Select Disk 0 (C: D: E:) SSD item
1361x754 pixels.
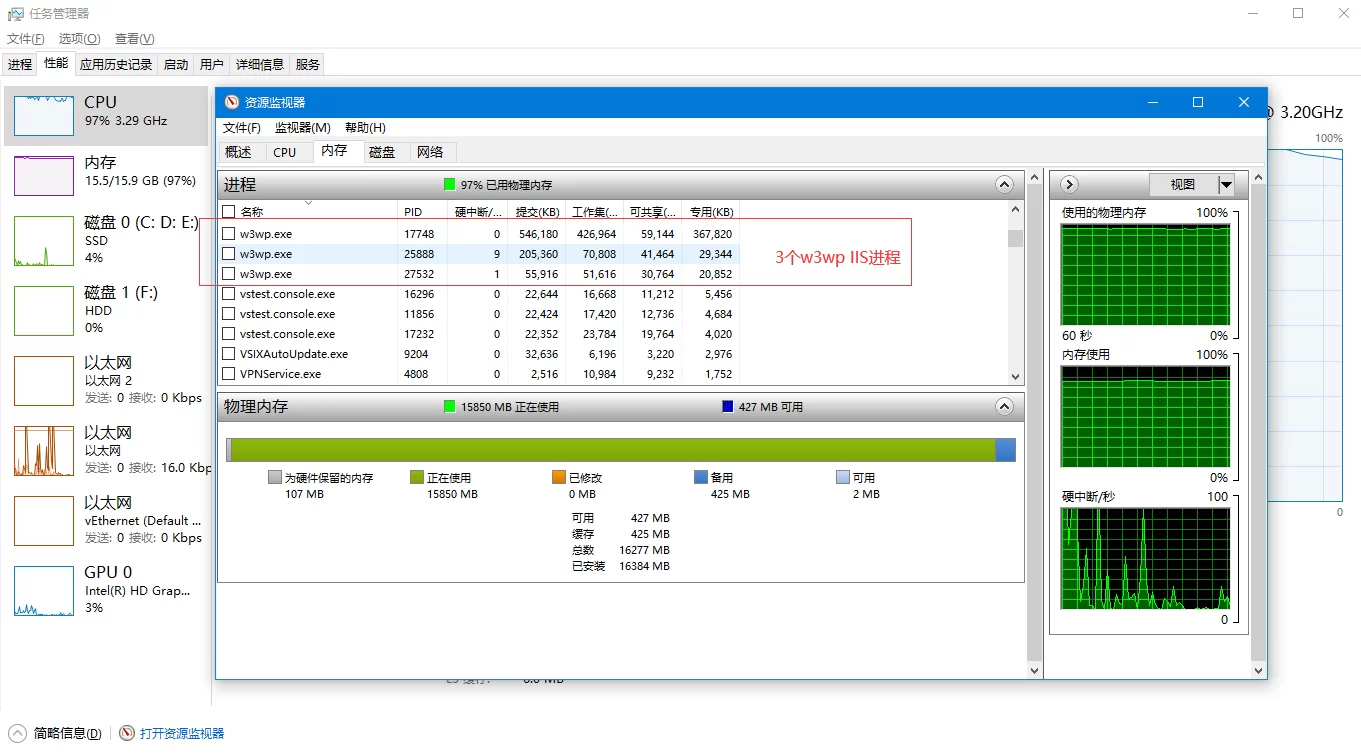pyautogui.click(x=106, y=240)
